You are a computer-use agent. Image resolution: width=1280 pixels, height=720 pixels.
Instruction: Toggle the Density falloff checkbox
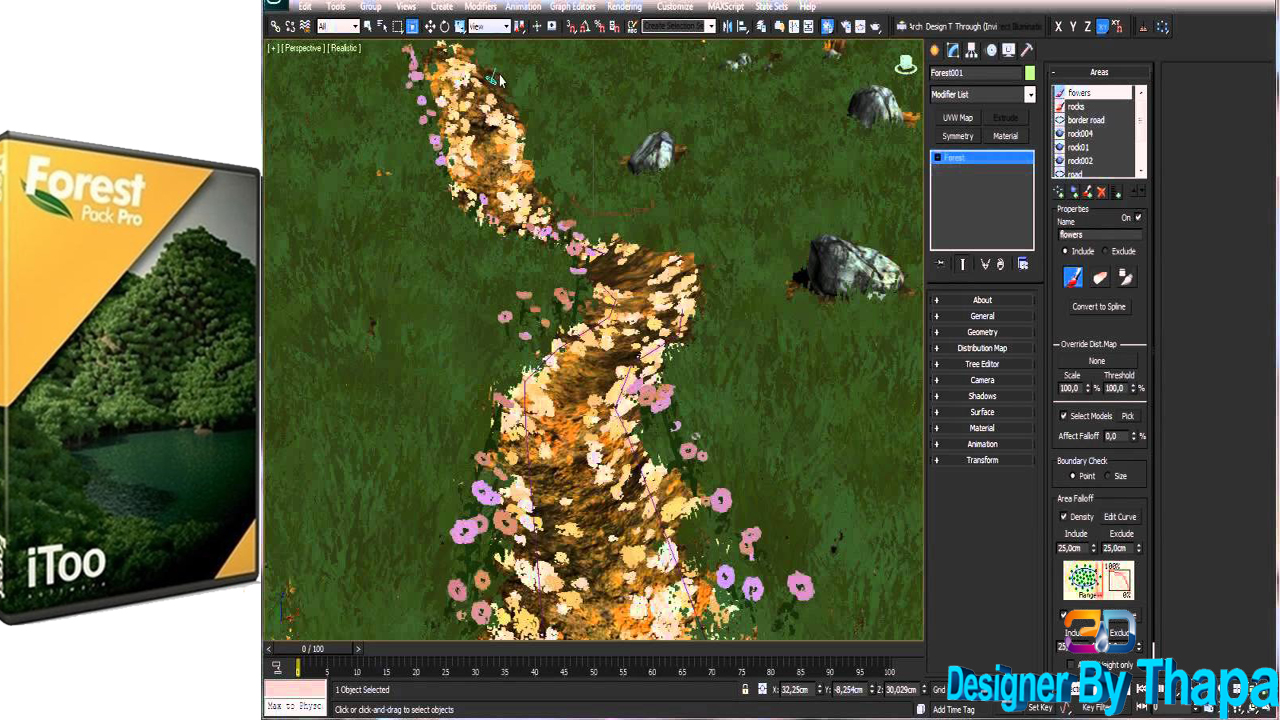coord(1063,517)
